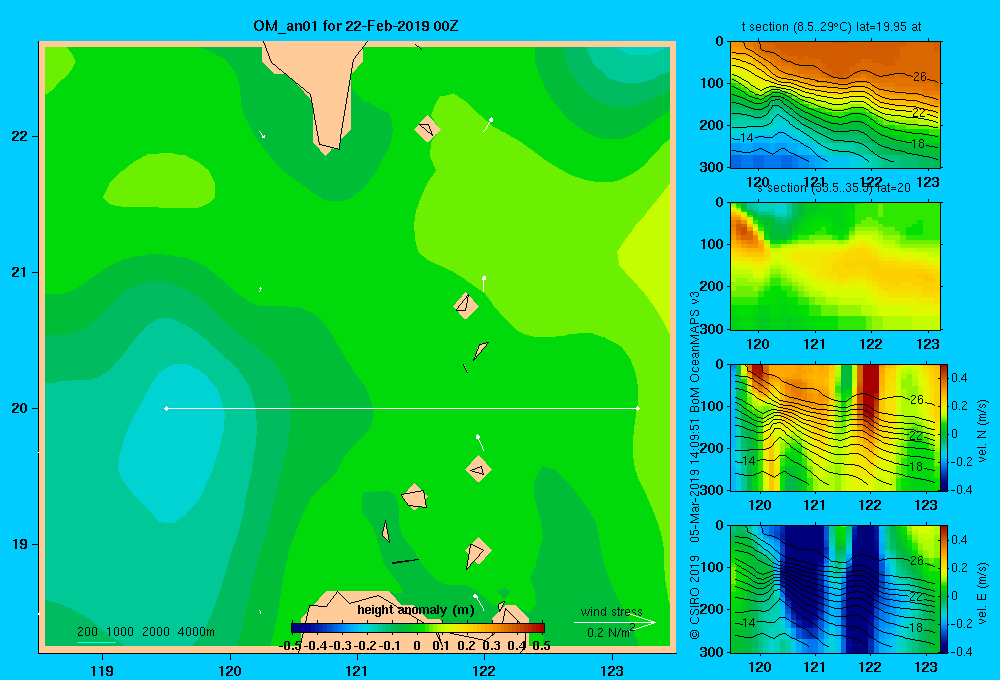Image resolution: width=1000 pixels, height=680 pixels.
Task: Click the vel. N color scale bar
Action: 945,427
